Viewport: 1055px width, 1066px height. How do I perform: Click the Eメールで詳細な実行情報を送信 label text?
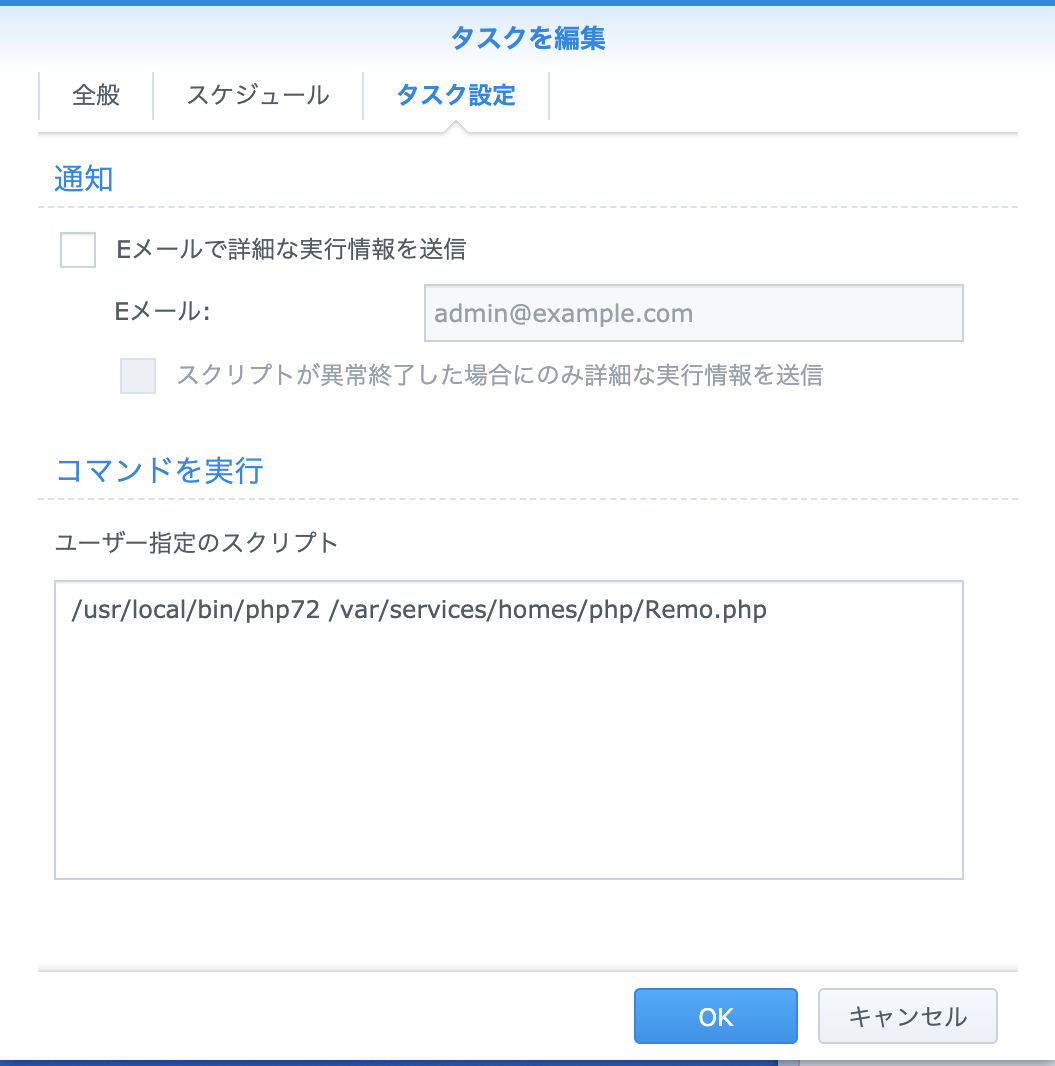pos(292,250)
